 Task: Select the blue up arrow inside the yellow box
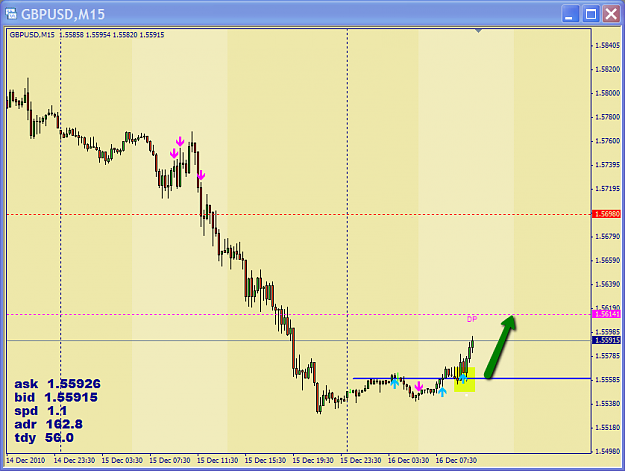click(x=463, y=378)
